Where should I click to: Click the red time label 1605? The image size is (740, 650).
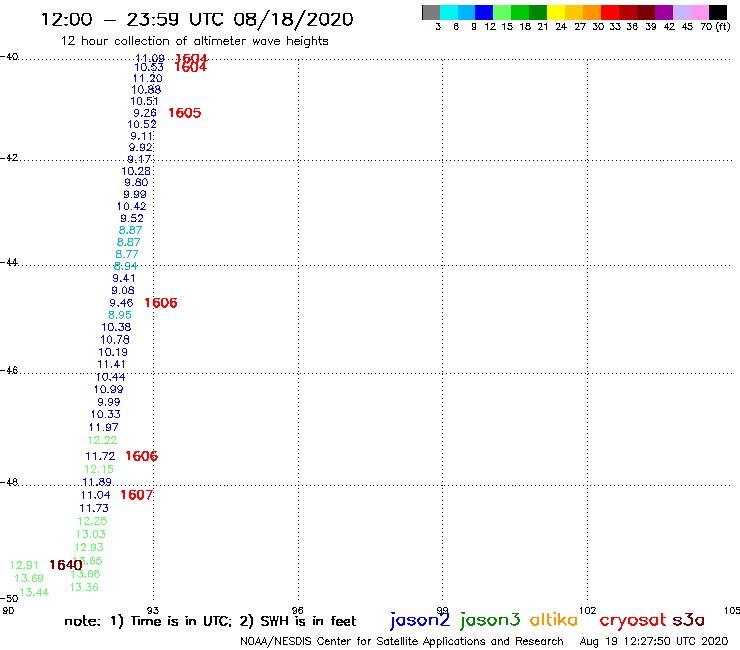click(x=185, y=113)
